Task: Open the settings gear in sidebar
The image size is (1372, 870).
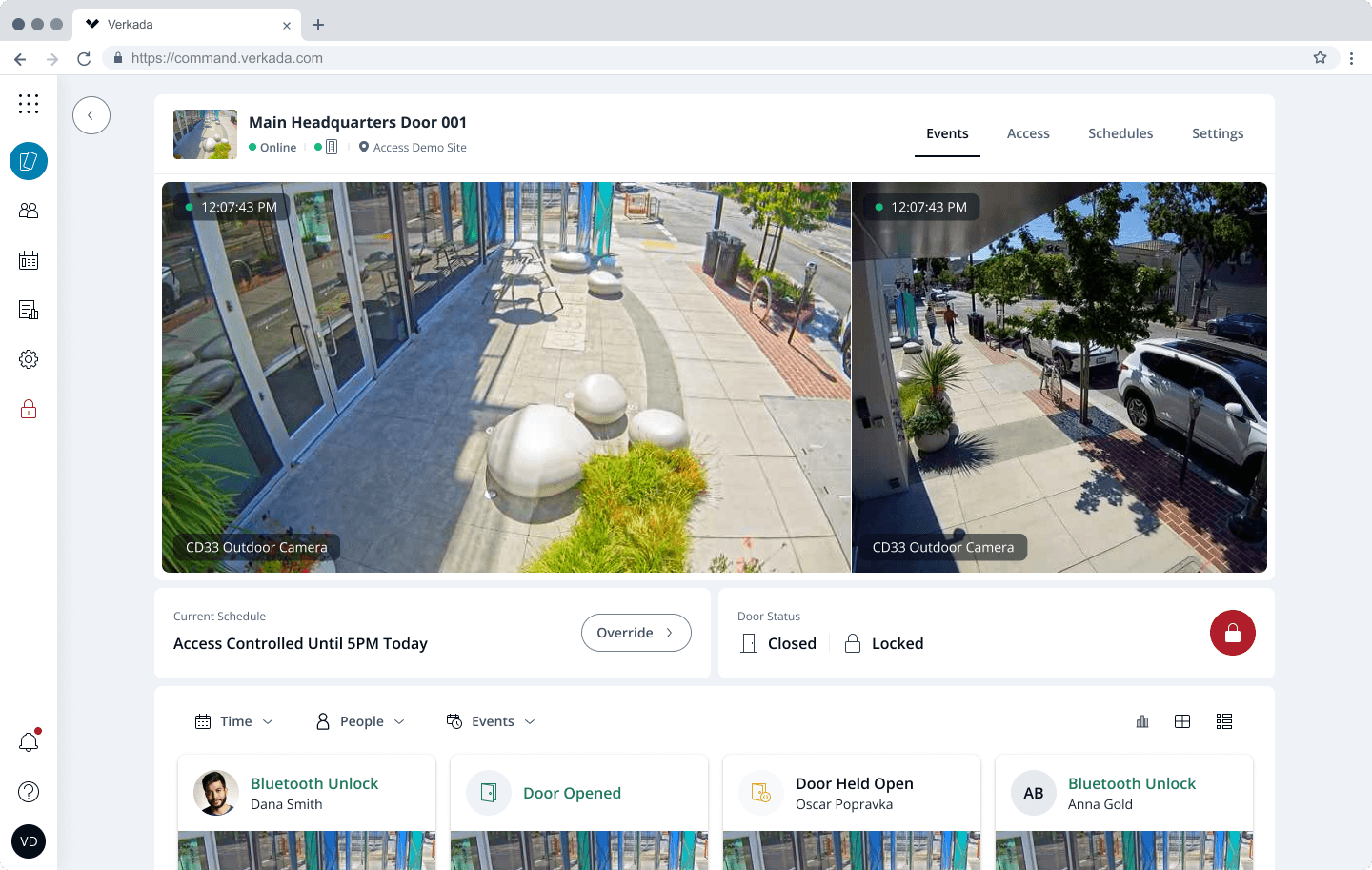Action: [x=29, y=359]
